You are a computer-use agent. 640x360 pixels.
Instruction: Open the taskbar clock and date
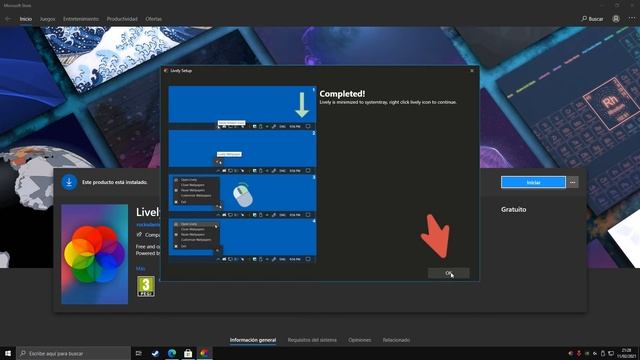(x=626, y=353)
